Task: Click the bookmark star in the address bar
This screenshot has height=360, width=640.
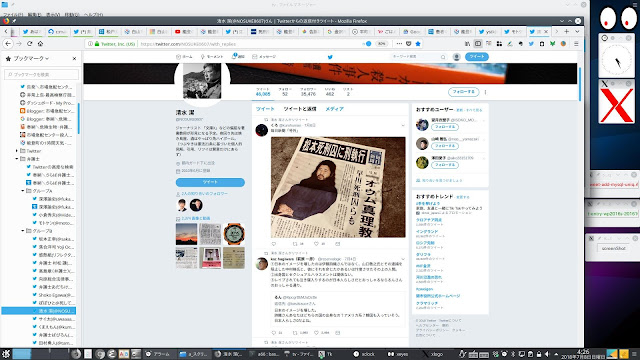Action: 418,44
